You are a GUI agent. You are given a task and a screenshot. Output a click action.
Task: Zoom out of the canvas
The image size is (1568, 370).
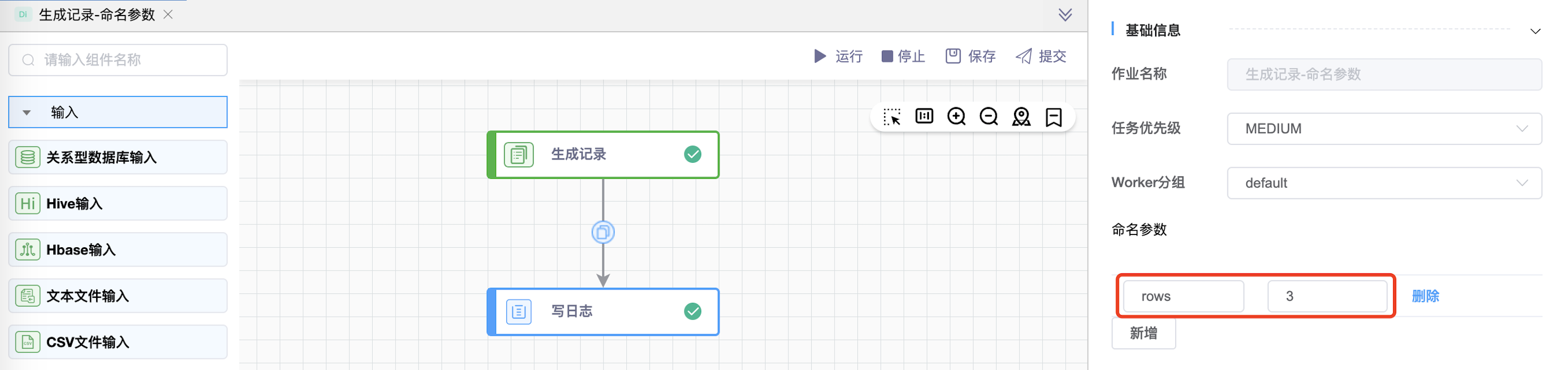coord(988,116)
